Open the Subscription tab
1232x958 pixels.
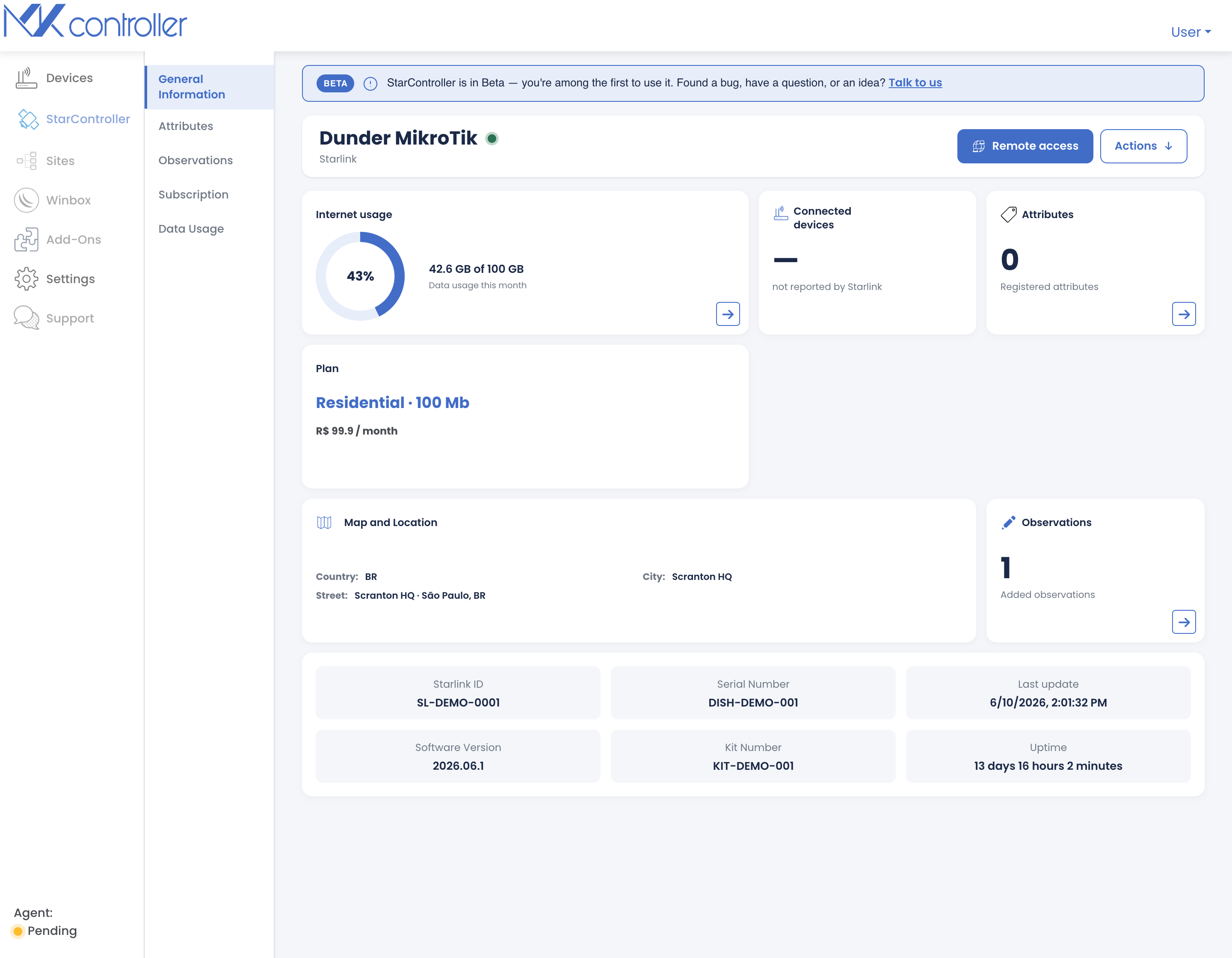tap(193, 195)
